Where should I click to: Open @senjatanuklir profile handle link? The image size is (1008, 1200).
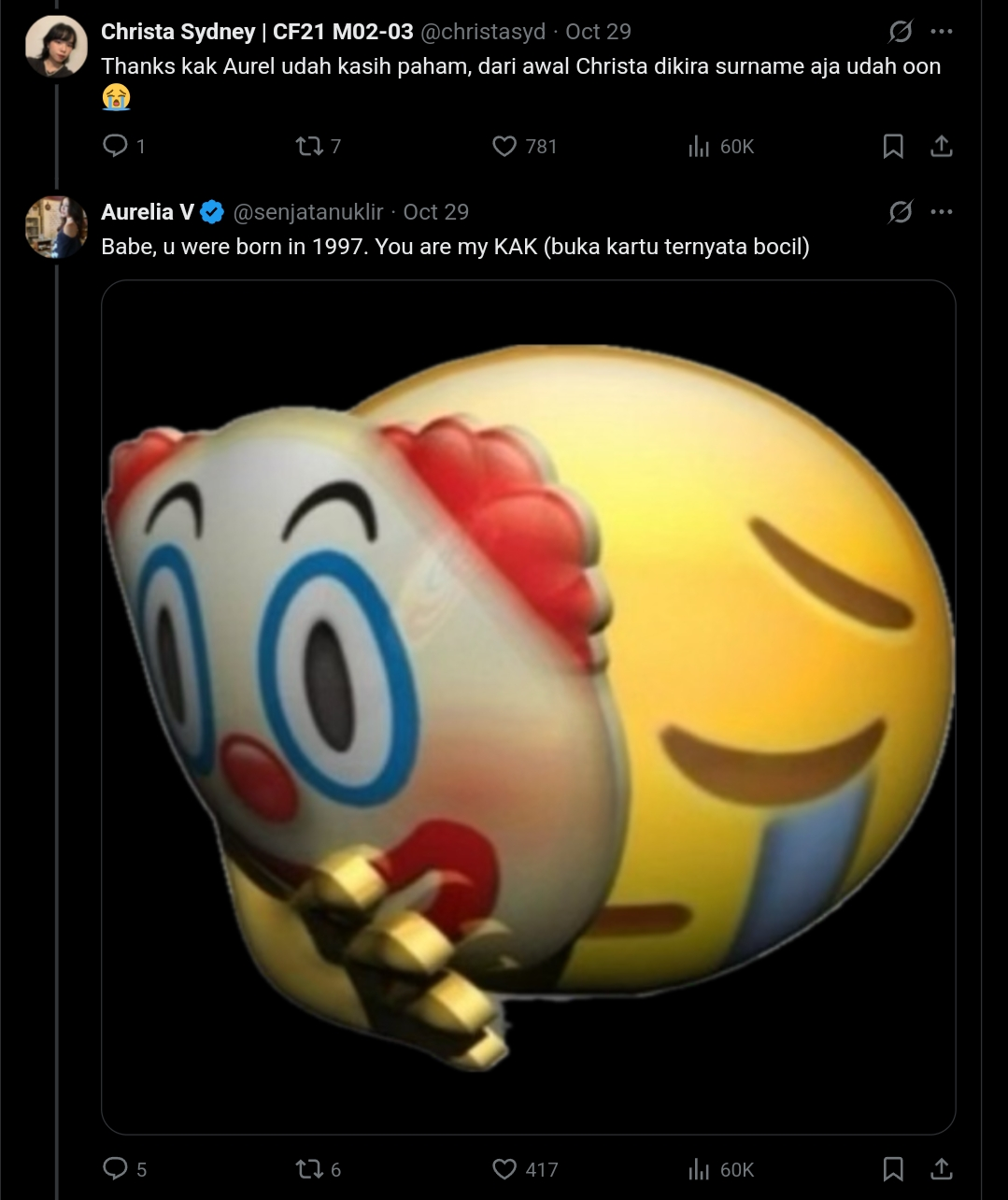coord(307,212)
